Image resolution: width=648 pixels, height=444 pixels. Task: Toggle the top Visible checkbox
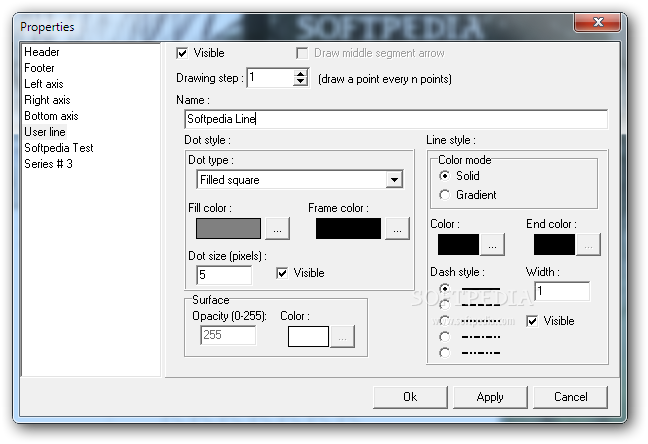(x=182, y=53)
